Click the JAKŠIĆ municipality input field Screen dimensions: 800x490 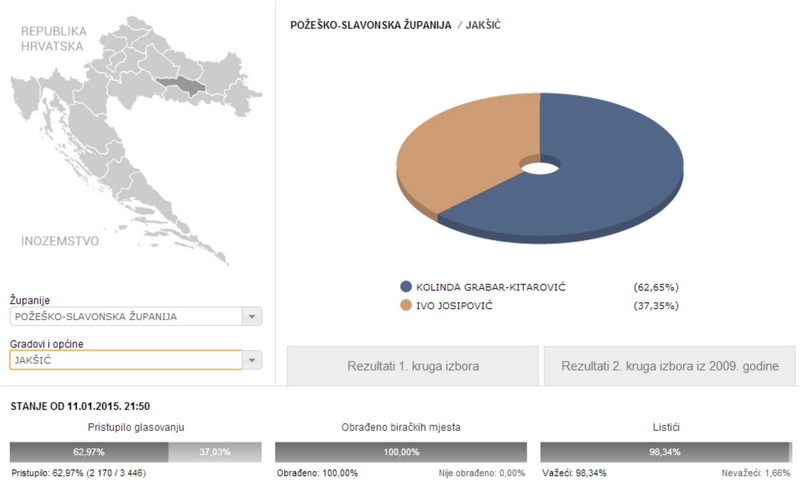pos(126,360)
